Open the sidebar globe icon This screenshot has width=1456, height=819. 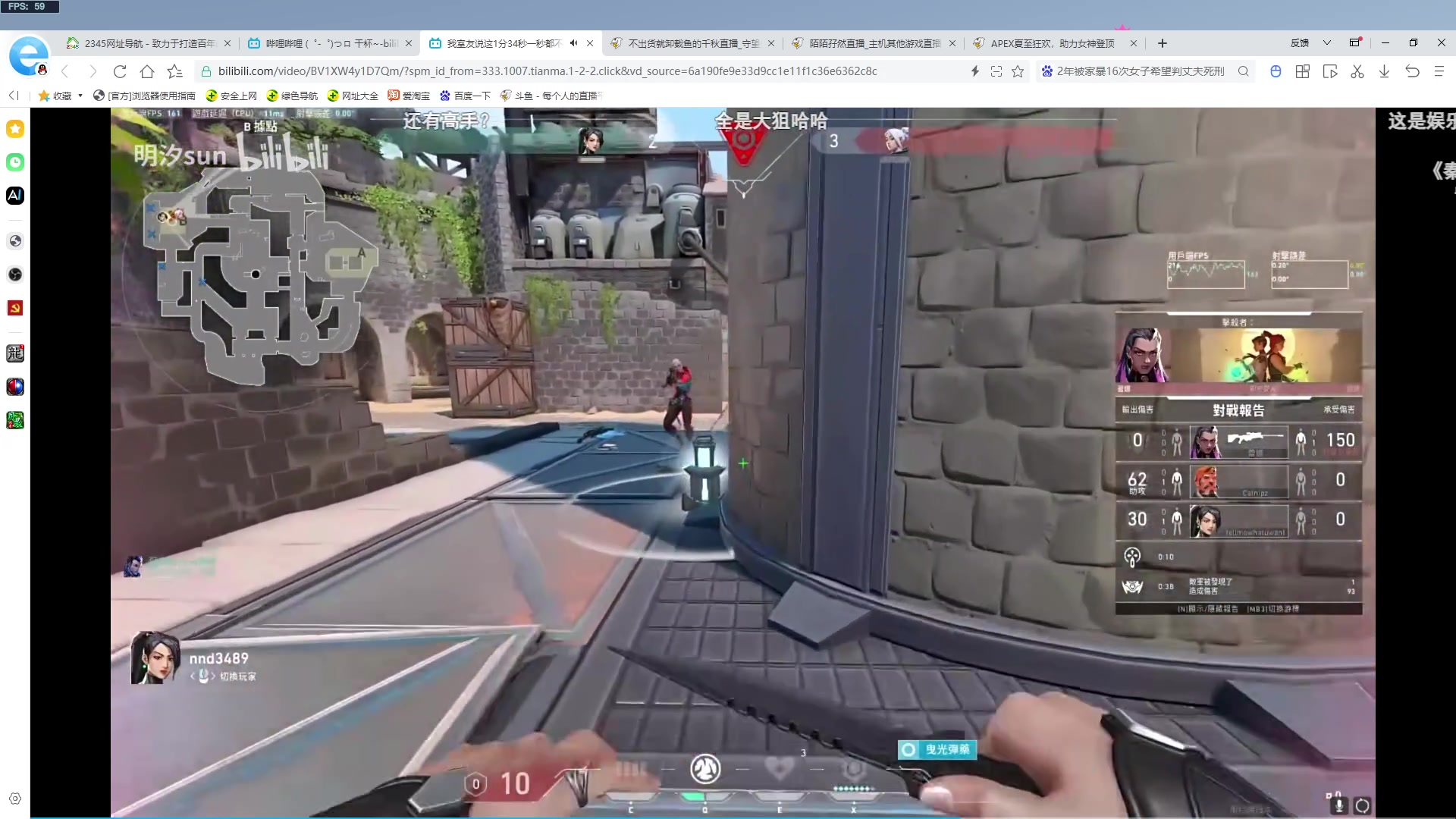tap(15, 241)
